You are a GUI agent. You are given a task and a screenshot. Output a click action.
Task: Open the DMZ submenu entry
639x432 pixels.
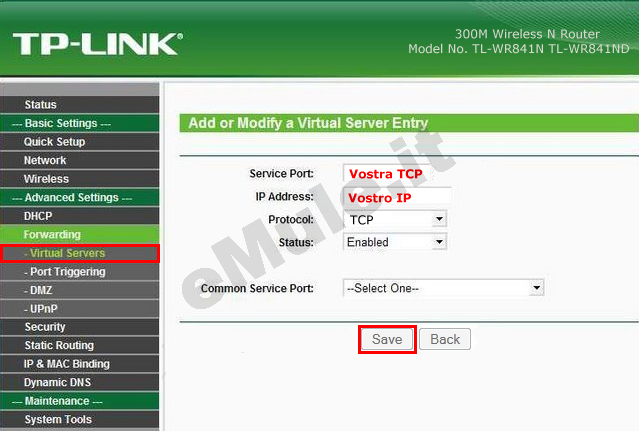(80, 290)
